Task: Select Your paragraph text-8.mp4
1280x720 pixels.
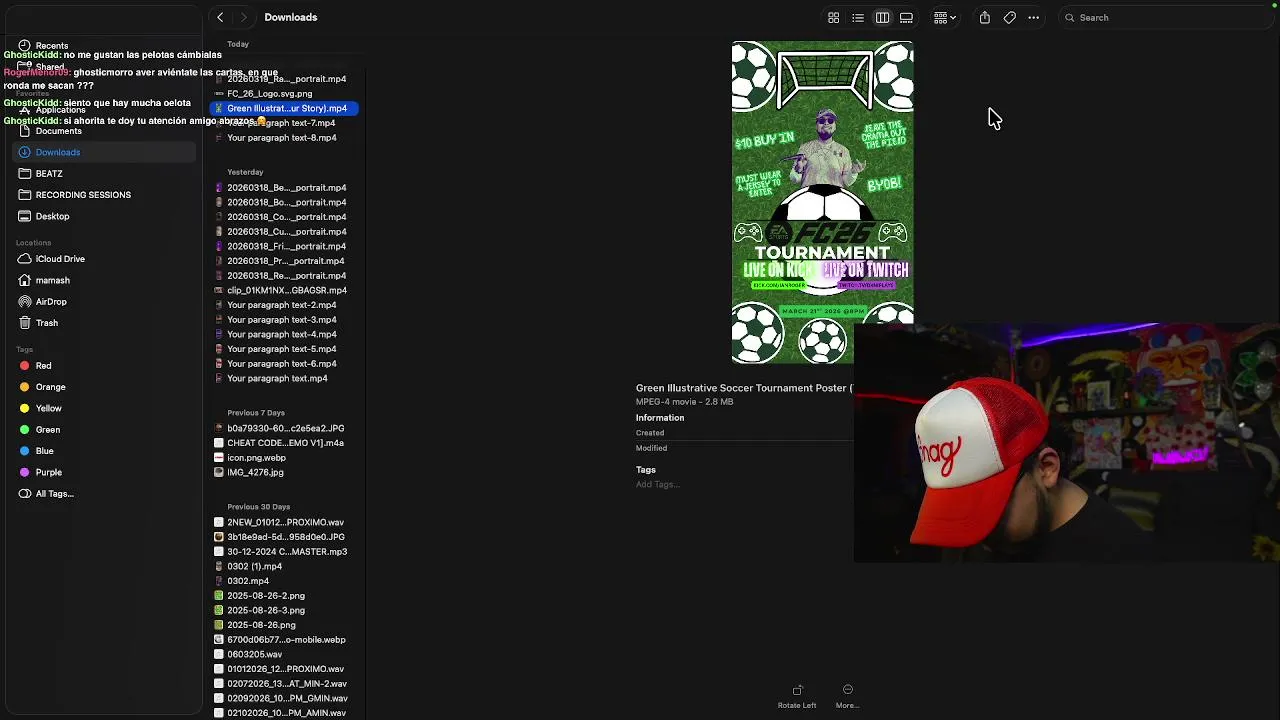Action: click(x=284, y=138)
